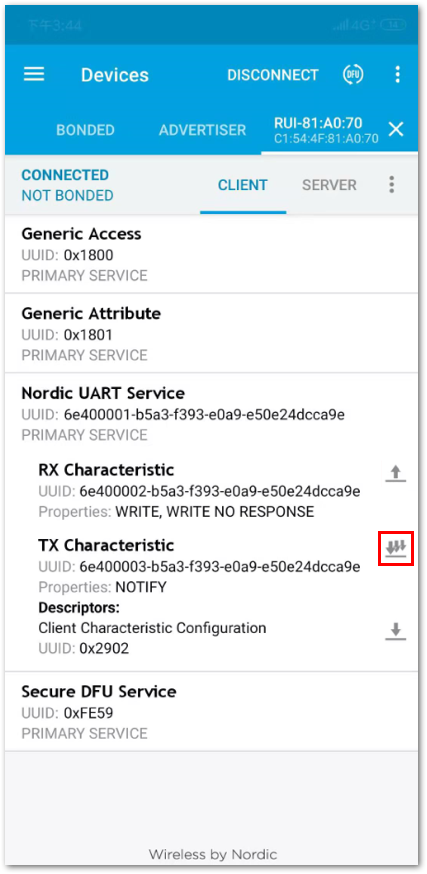Open the connection options three-dot menu

pyautogui.click(x=392, y=184)
